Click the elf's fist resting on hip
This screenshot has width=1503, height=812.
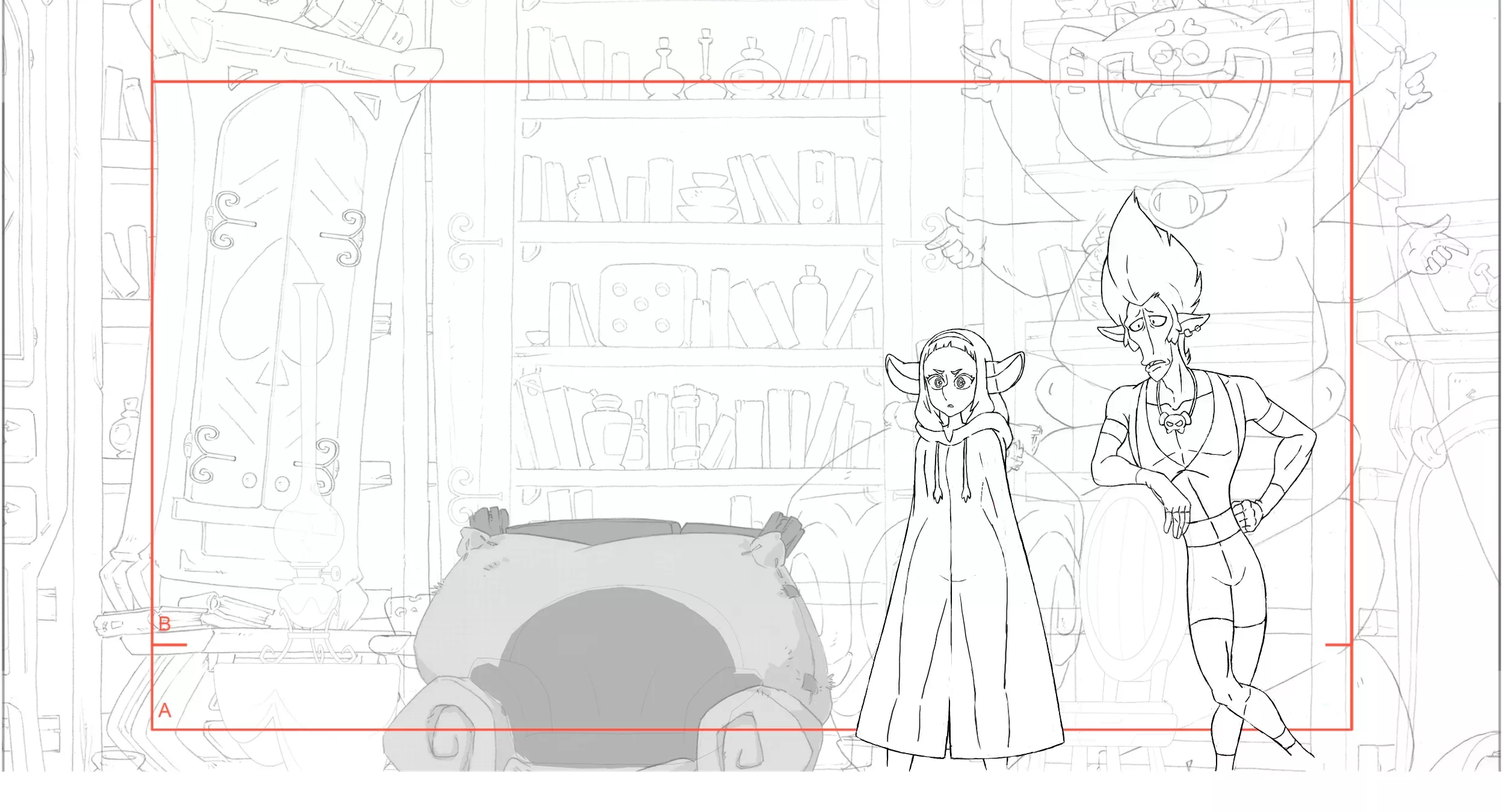1247,515
